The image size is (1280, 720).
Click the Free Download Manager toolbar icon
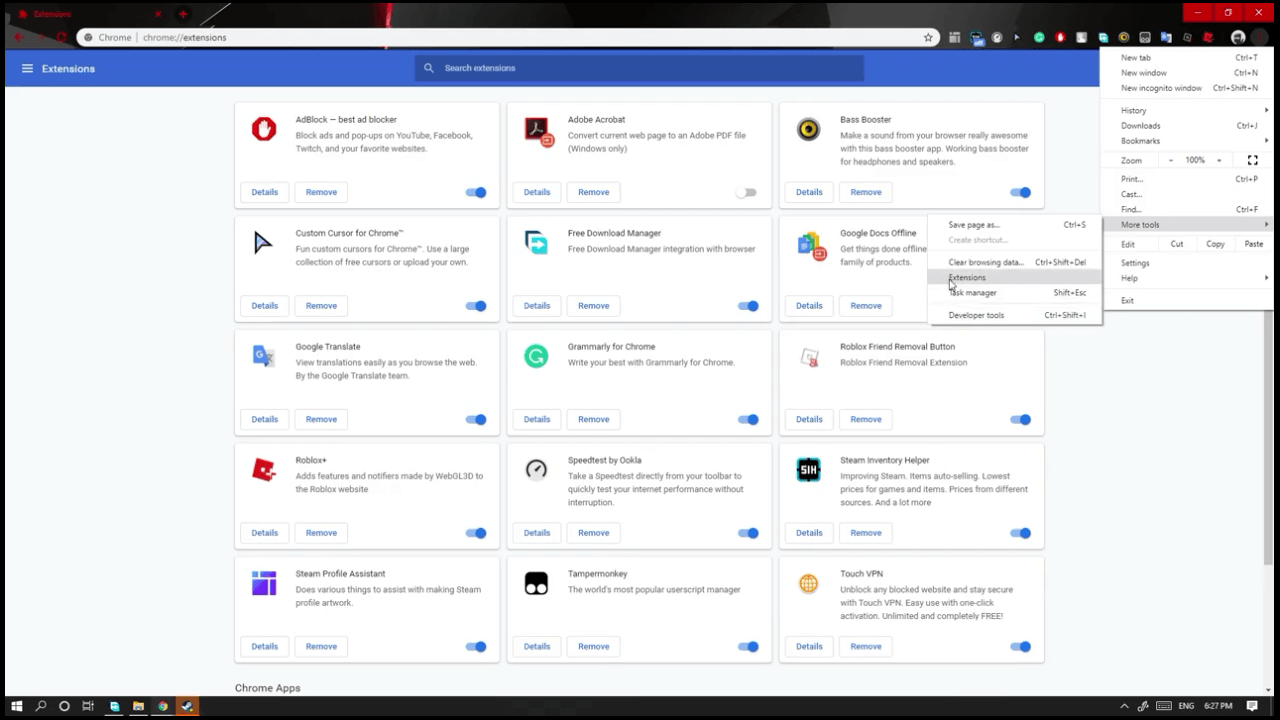coord(1103,37)
